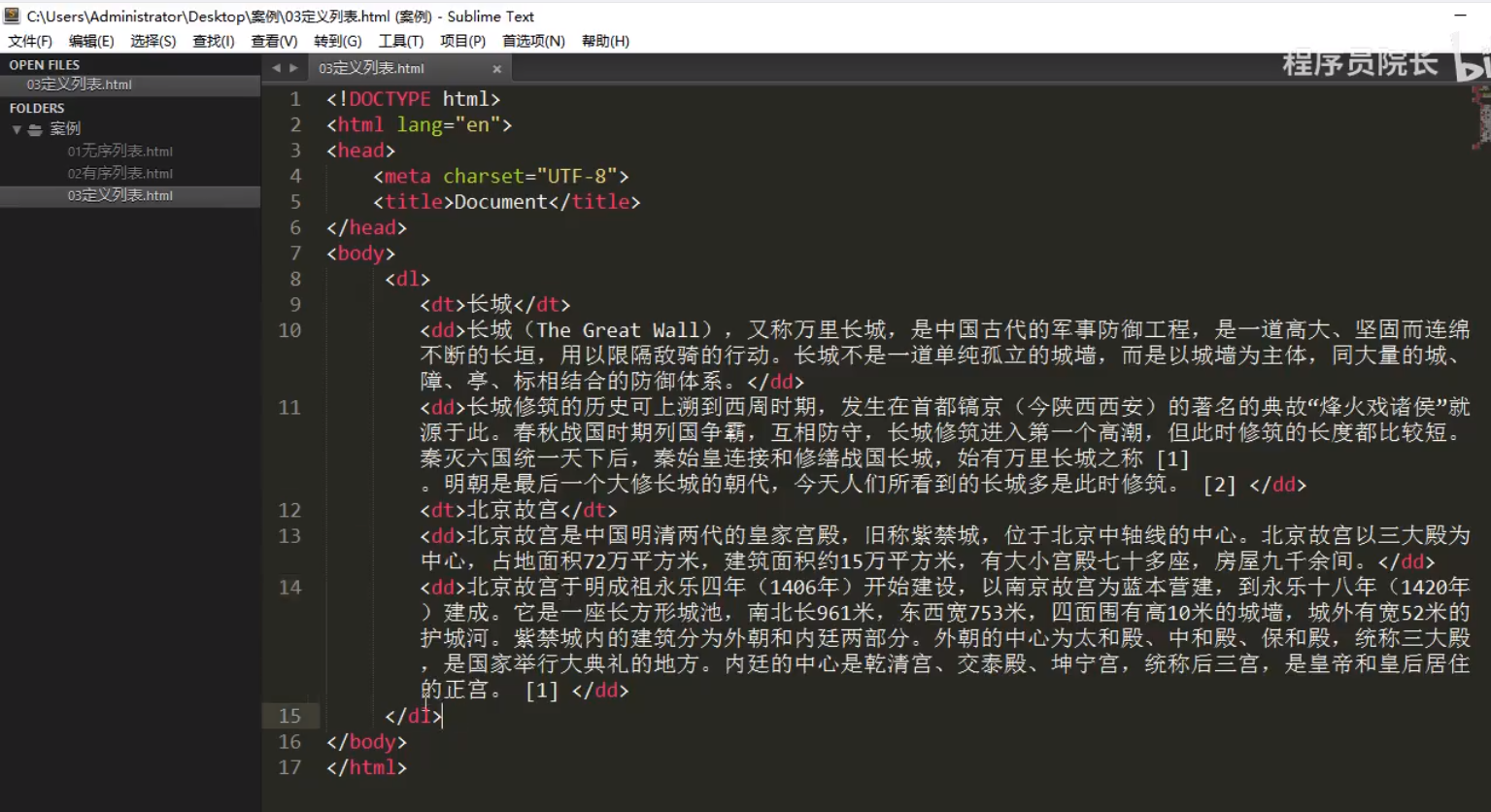Viewport: 1491px width, 812px height.
Task: Click the Sublime Text title bar icon
Action: (12, 16)
